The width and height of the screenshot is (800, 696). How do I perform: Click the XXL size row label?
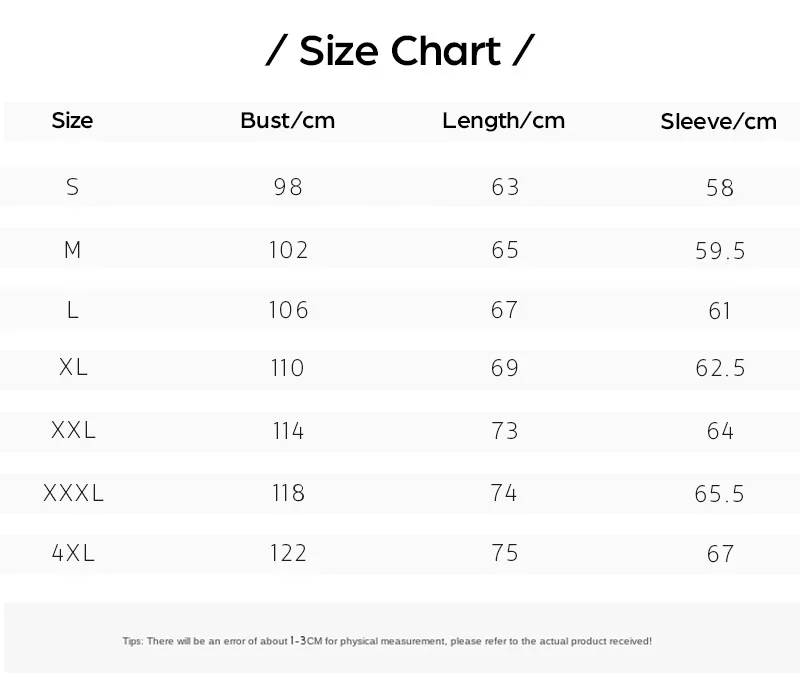(x=73, y=431)
